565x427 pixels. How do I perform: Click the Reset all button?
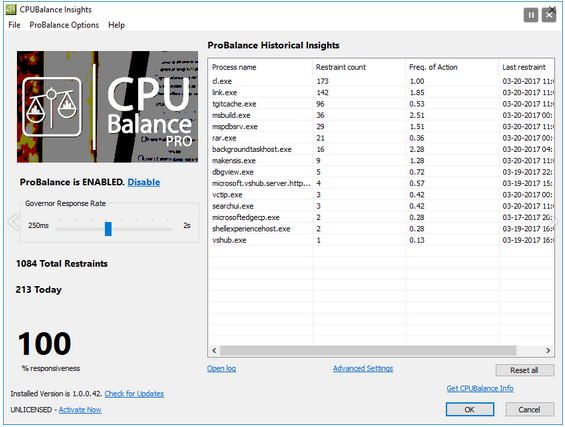tap(524, 370)
